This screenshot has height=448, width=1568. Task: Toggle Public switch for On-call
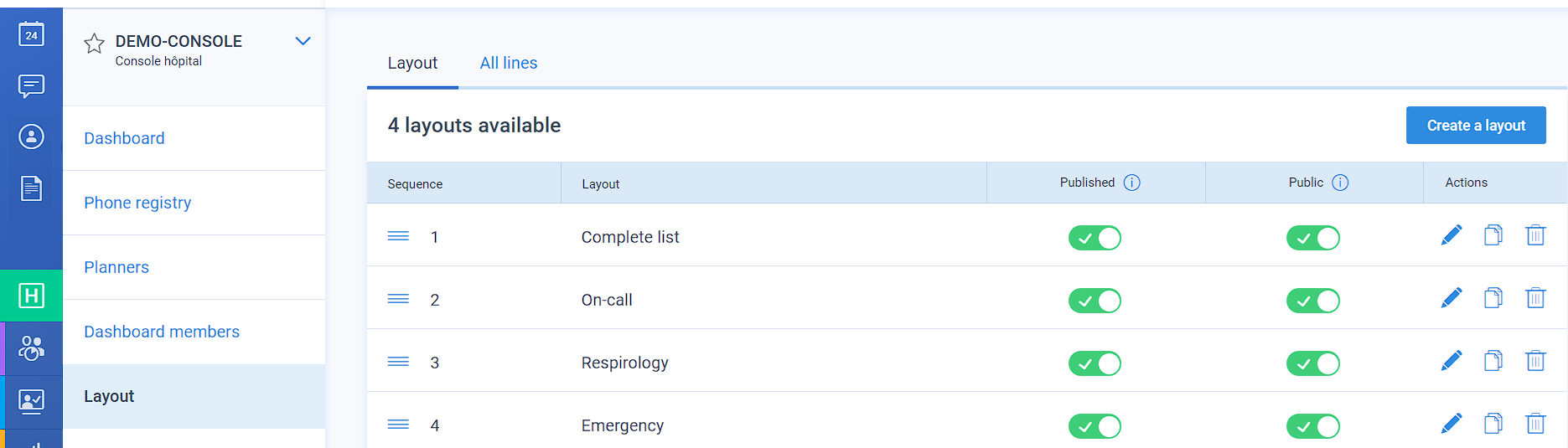(1313, 301)
